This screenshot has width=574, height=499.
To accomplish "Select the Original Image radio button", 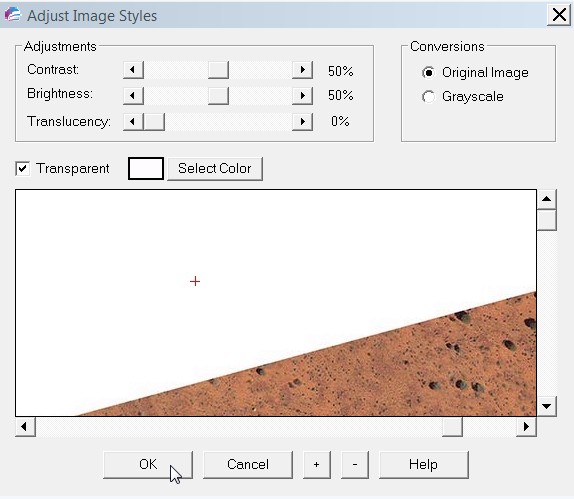I will (x=428, y=72).
